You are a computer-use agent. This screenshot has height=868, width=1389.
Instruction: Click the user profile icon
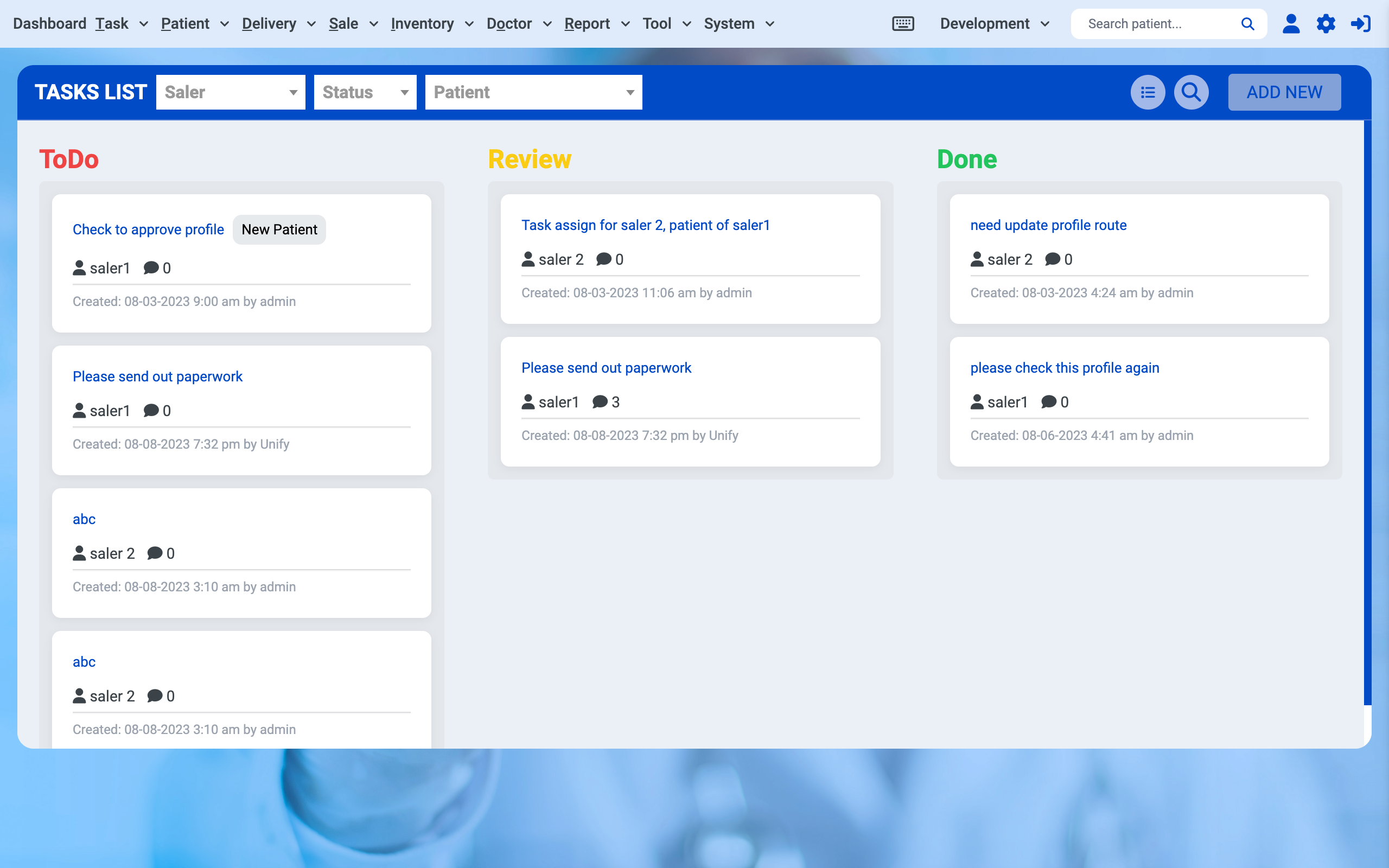pos(1291,23)
